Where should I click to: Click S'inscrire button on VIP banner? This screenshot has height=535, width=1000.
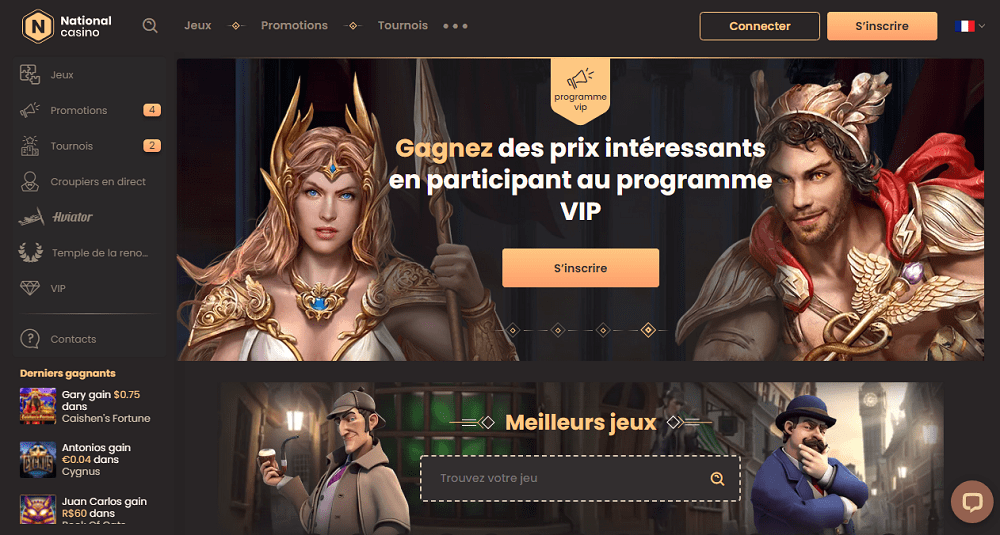[x=580, y=268]
